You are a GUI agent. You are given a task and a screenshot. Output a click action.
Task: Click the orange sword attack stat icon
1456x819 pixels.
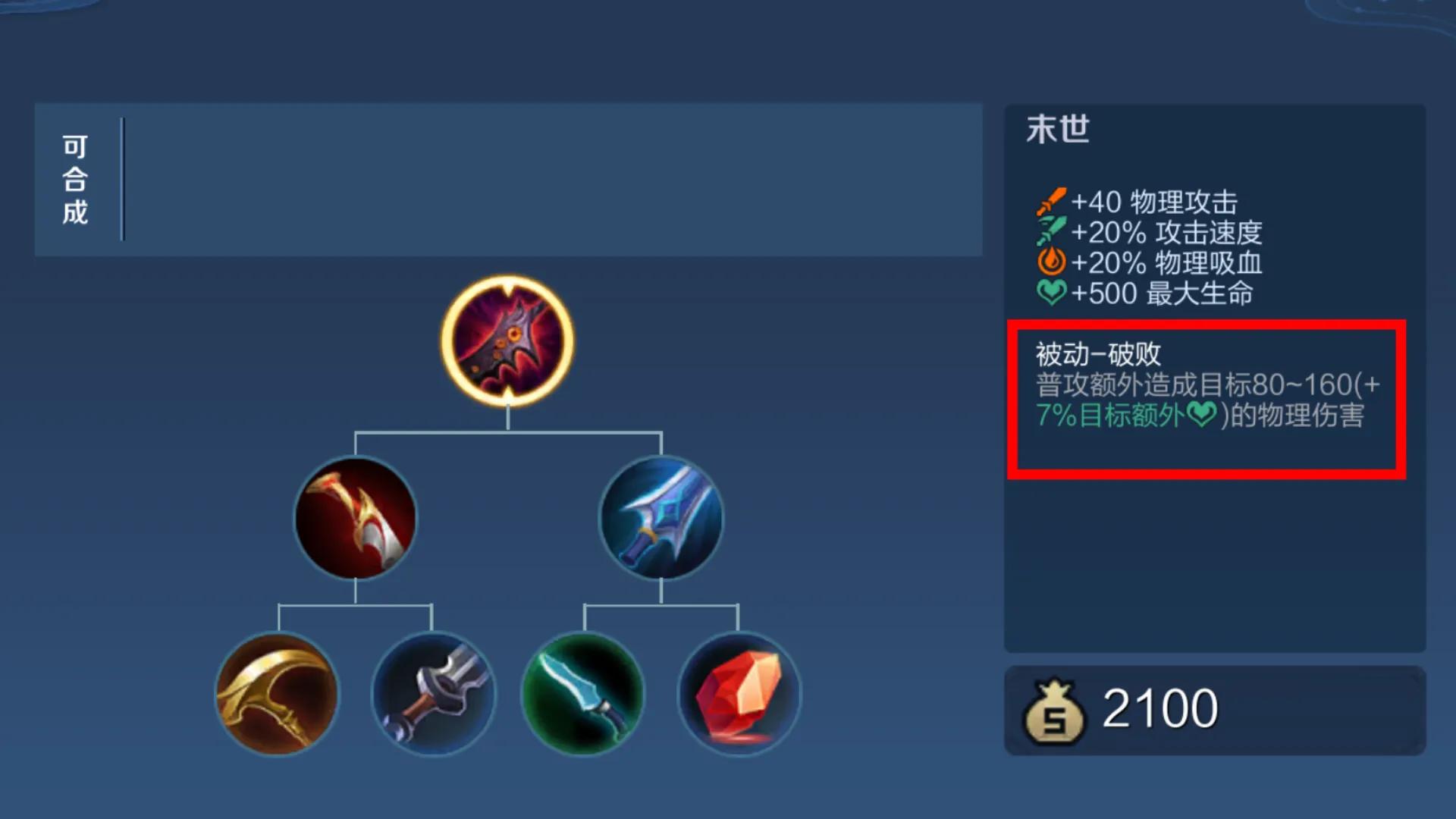[1051, 202]
